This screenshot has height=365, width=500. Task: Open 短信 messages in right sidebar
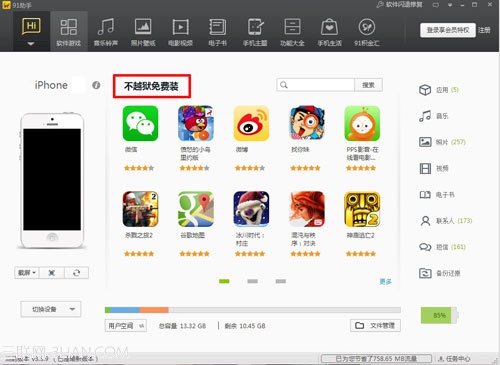[x=442, y=247]
